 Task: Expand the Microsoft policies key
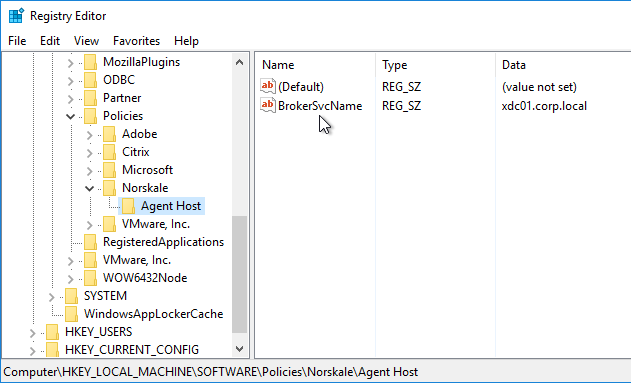click(x=89, y=170)
